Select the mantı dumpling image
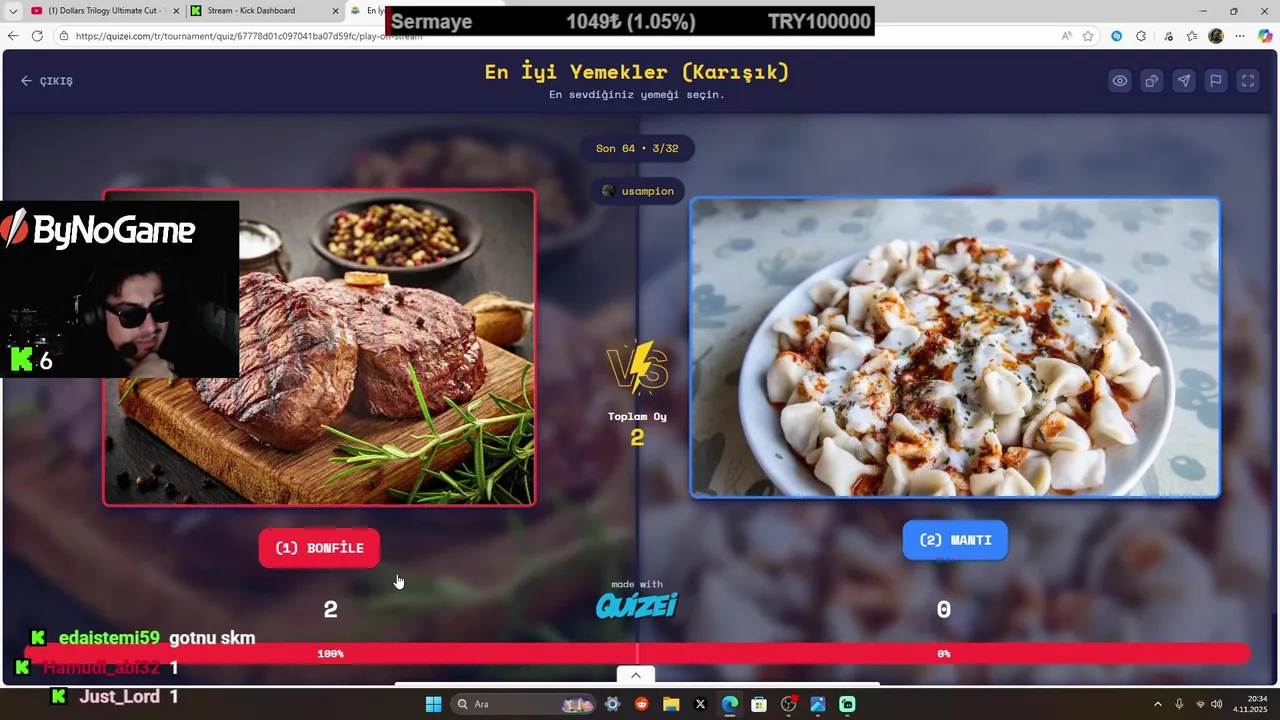Image resolution: width=1280 pixels, height=720 pixels. point(955,347)
